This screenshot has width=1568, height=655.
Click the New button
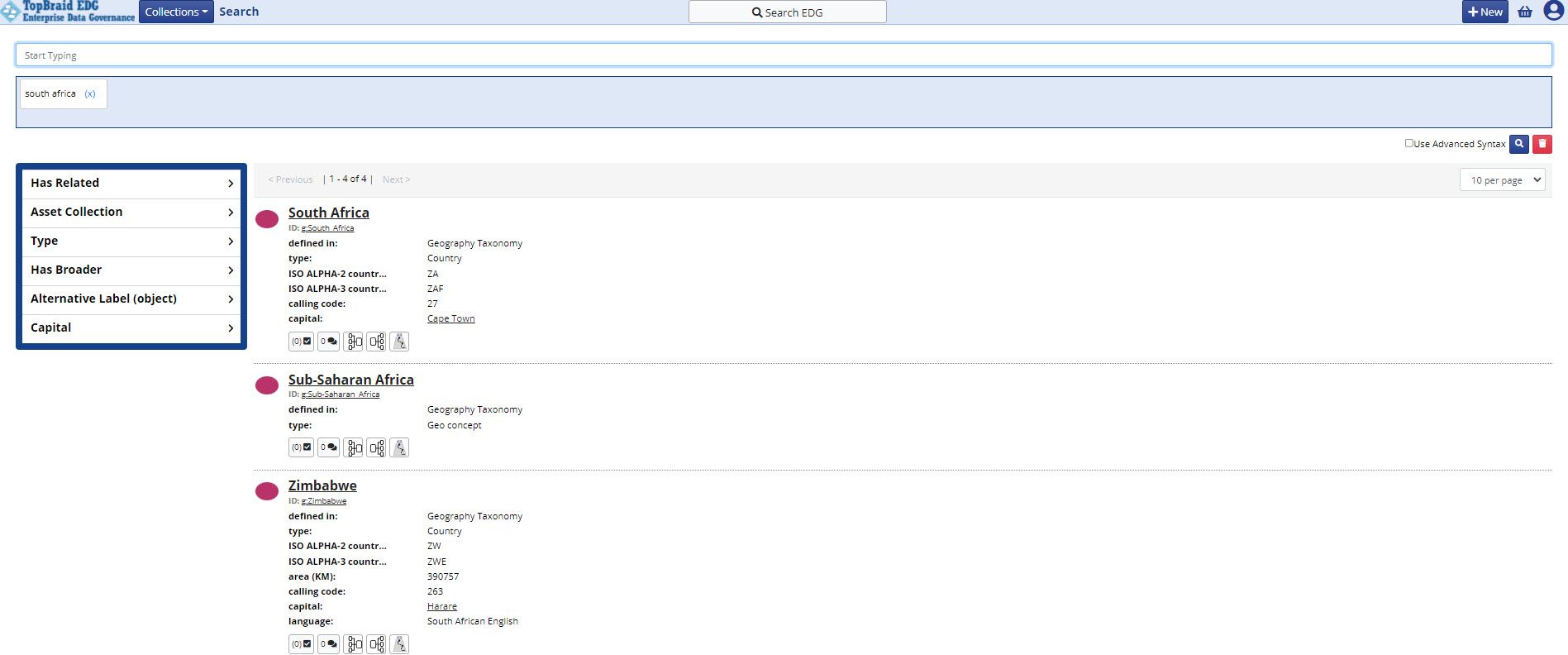1485,12
